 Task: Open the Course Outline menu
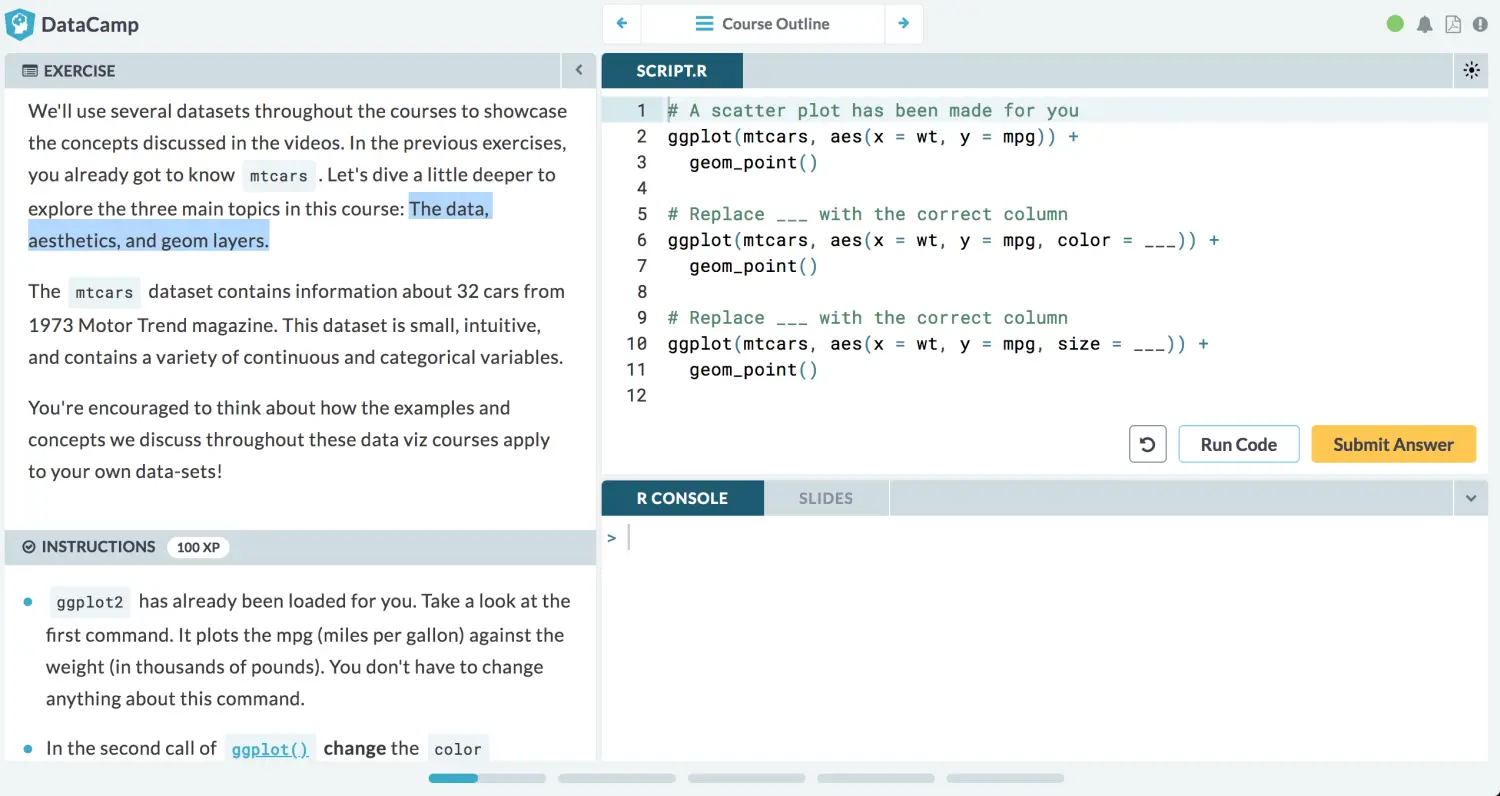[x=763, y=23]
